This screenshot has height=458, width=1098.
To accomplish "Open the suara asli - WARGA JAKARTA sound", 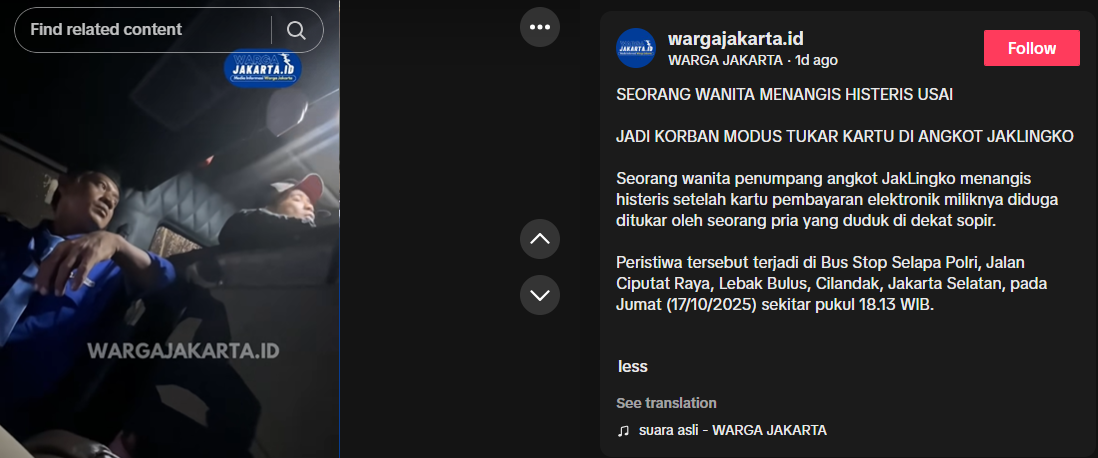I will coord(732,431).
